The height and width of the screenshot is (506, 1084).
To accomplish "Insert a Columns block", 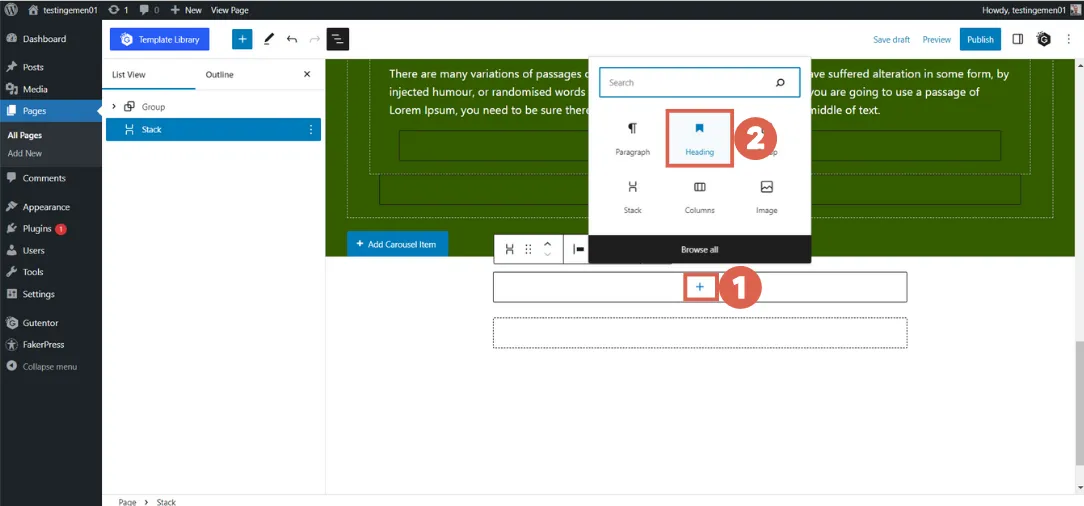I will click(x=700, y=197).
